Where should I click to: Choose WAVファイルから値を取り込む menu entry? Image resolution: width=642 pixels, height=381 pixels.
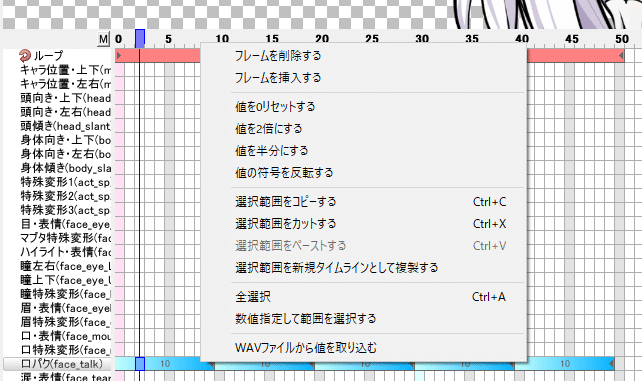pyautogui.click(x=306, y=348)
